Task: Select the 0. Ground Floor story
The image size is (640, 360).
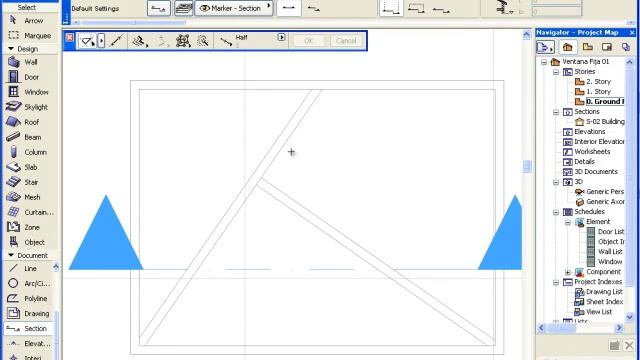Action: 599,101
